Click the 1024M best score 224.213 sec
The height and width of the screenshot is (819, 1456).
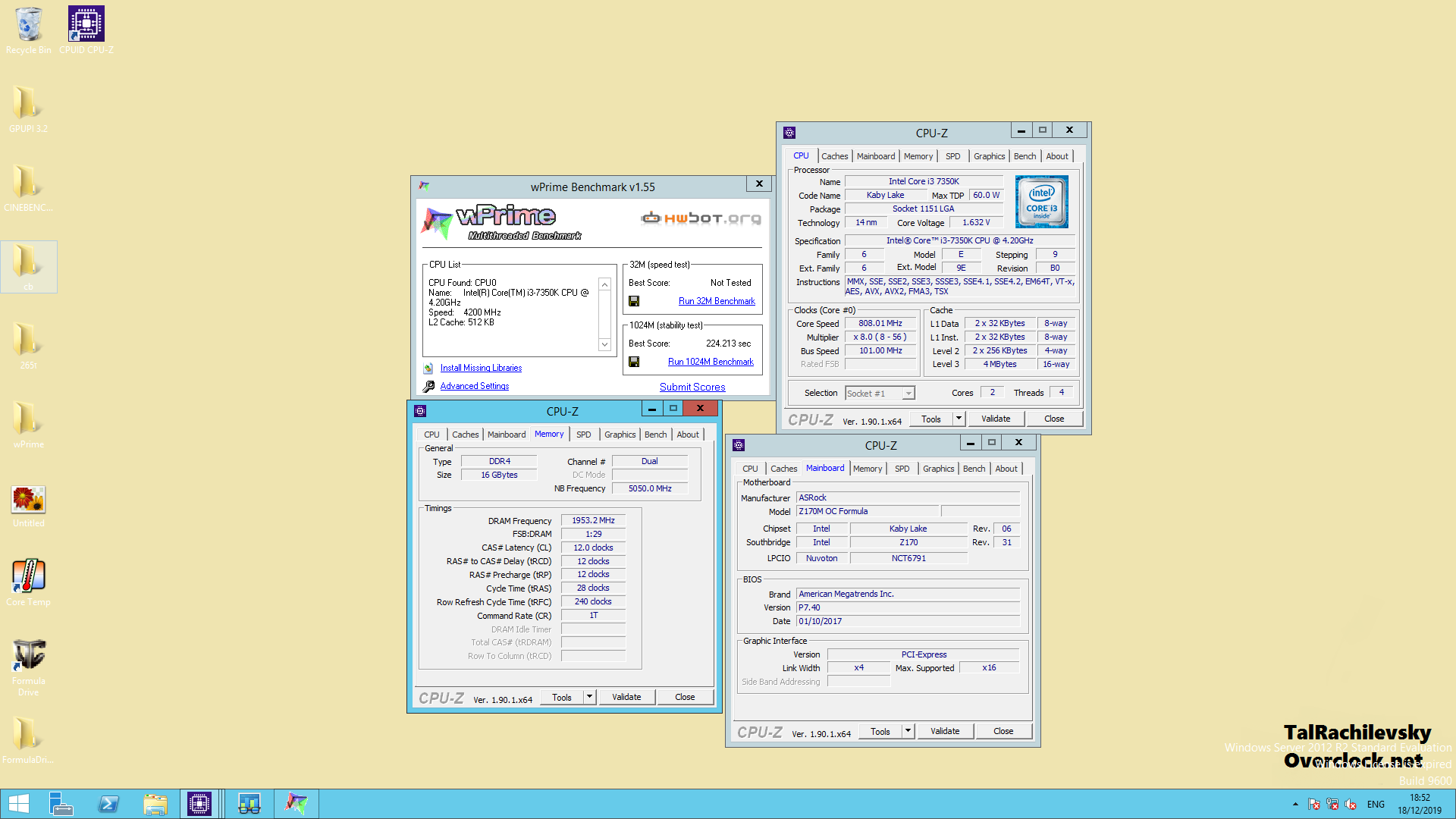(728, 344)
